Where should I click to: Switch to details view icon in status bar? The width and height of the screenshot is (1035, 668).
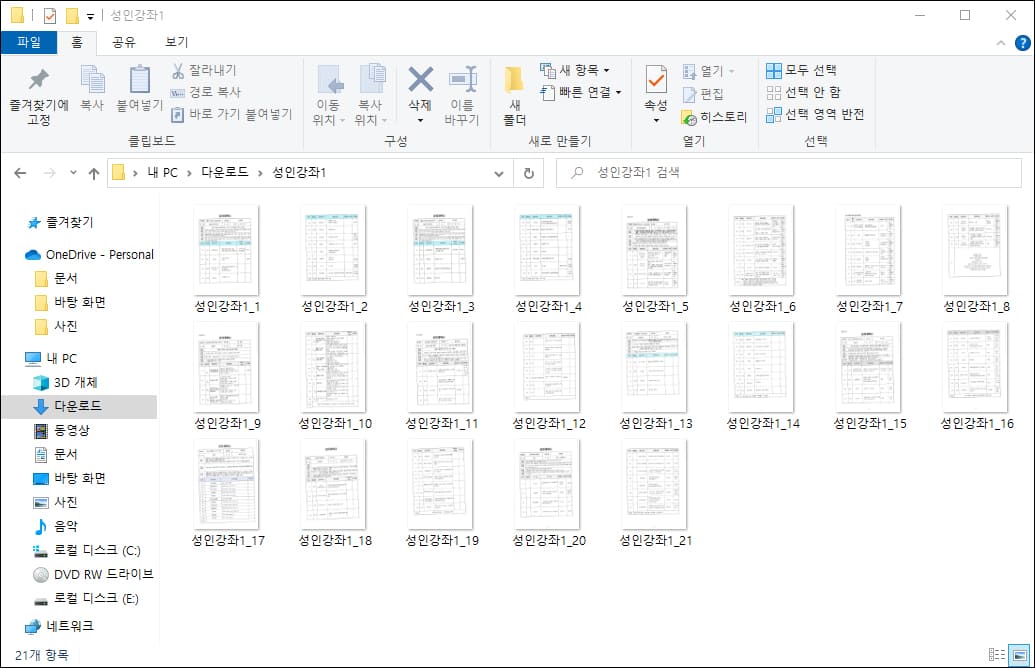tap(997, 655)
